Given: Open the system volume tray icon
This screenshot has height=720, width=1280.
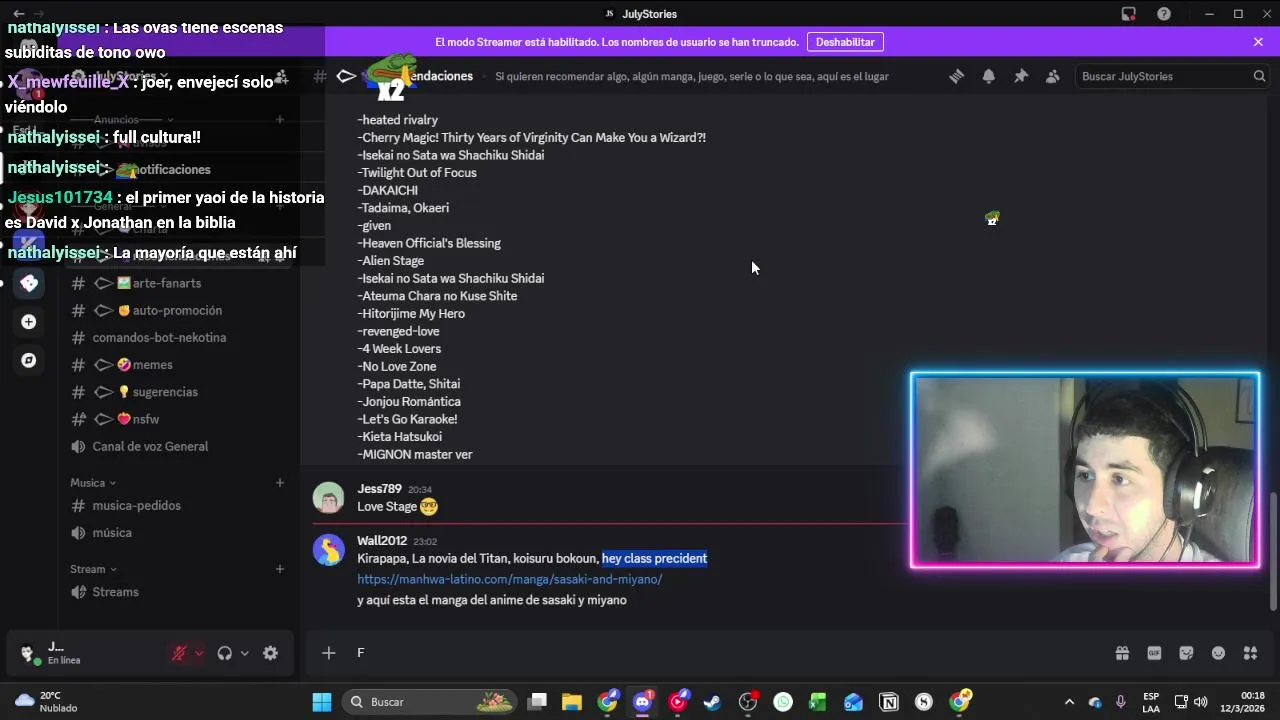Looking at the screenshot, I should pos(1201,702).
